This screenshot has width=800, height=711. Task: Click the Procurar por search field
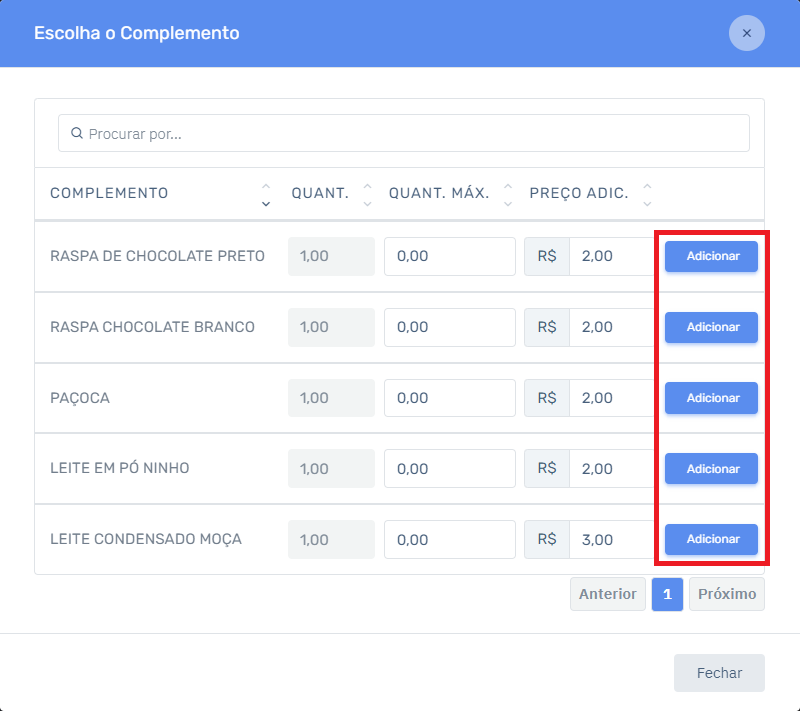(x=300, y=132)
